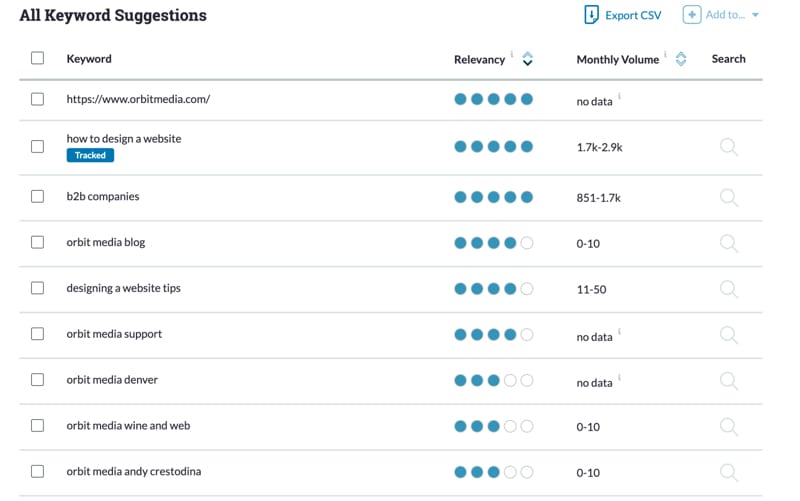Click 'no data' info icon in orbitmedia.com row
Image resolution: width=800 pixels, height=501 pixels.
click(620, 96)
